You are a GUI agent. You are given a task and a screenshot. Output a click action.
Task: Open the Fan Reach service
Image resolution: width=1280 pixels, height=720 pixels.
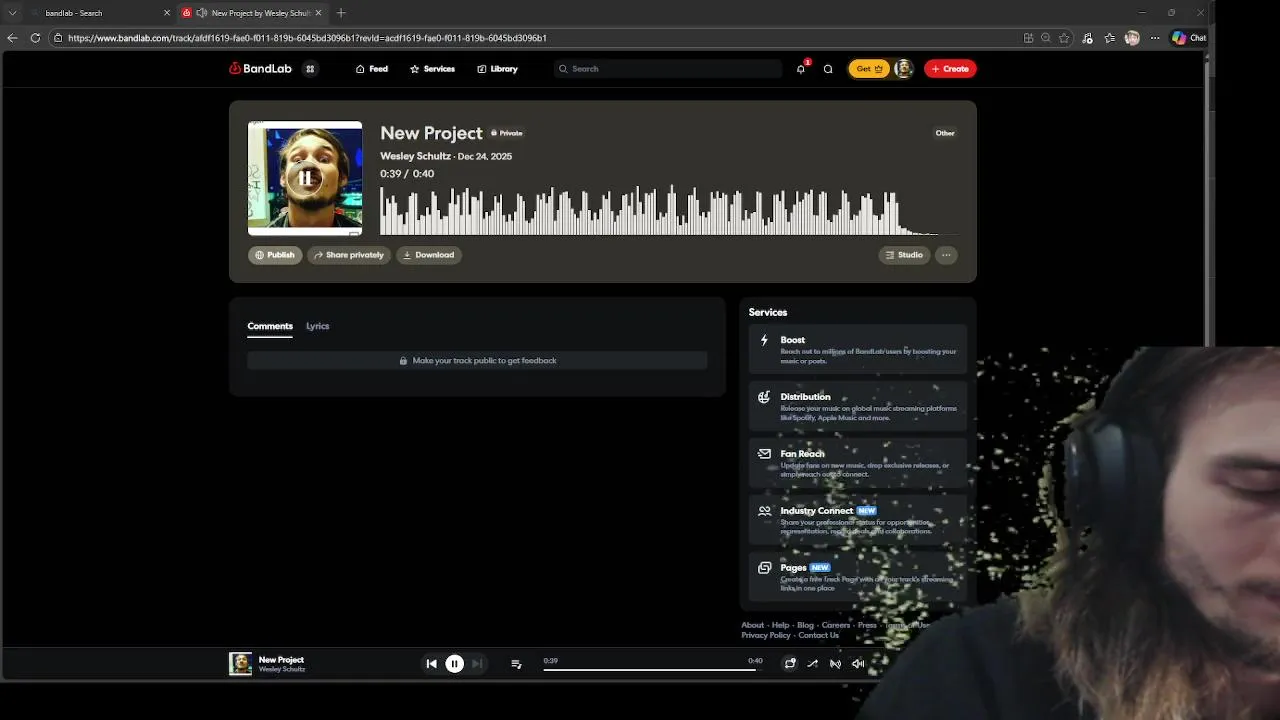(x=858, y=463)
